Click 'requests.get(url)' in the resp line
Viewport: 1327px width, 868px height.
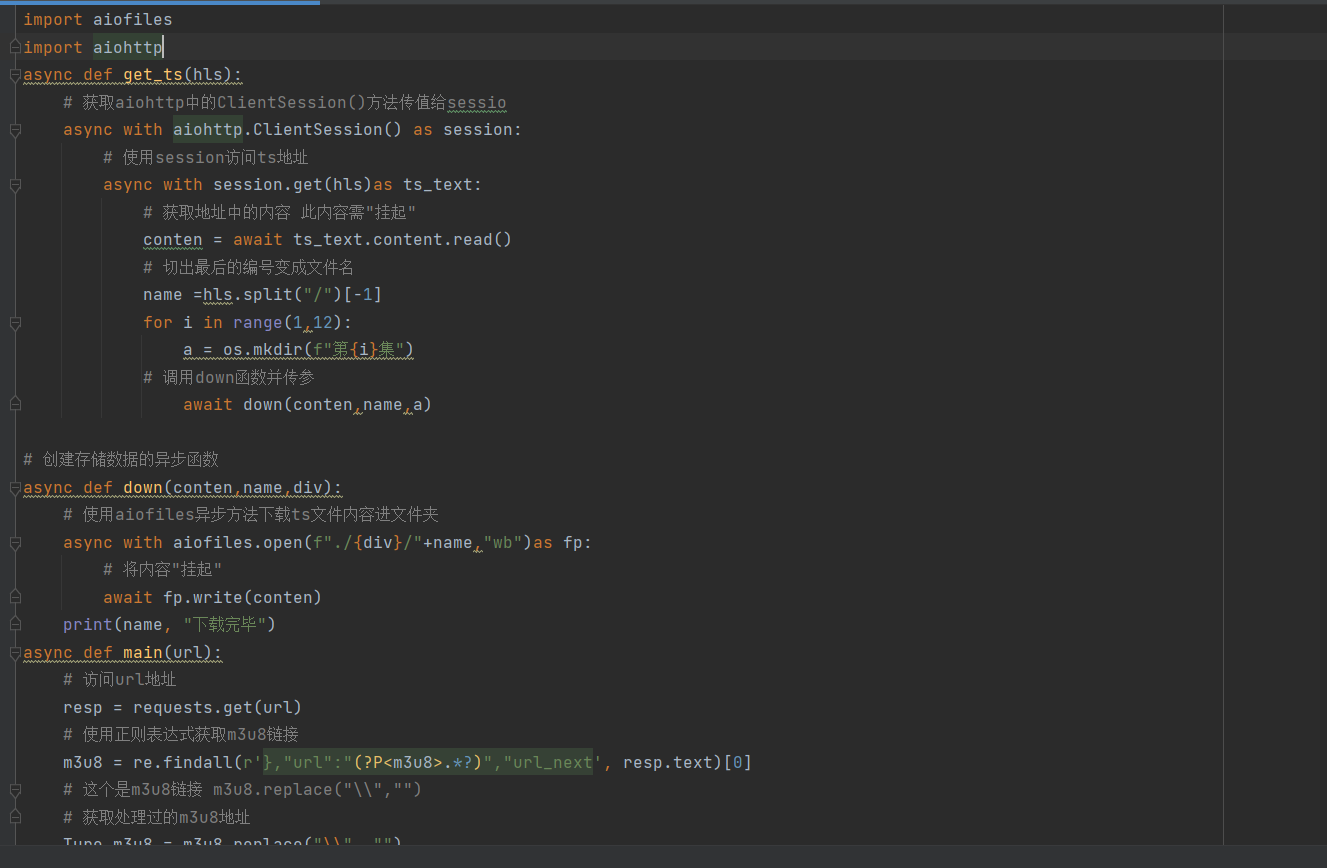(x=217, y=708)
